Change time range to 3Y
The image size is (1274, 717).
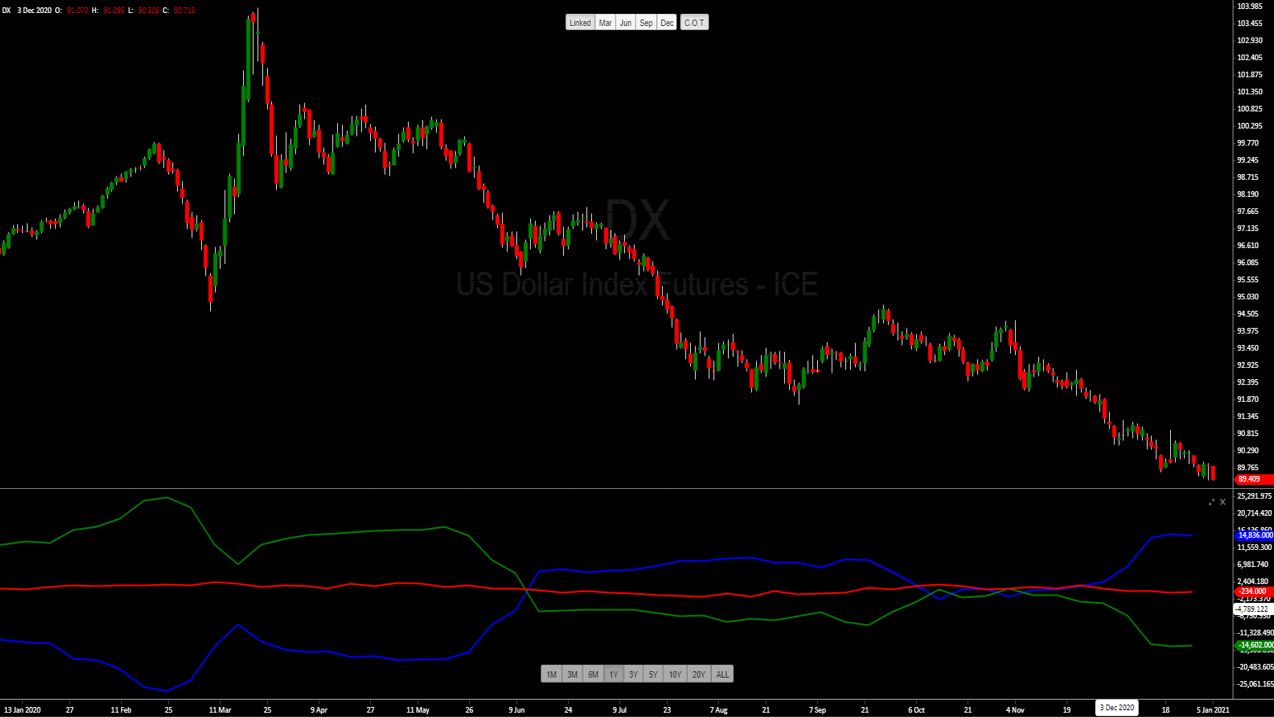click(x=633, y=674)
